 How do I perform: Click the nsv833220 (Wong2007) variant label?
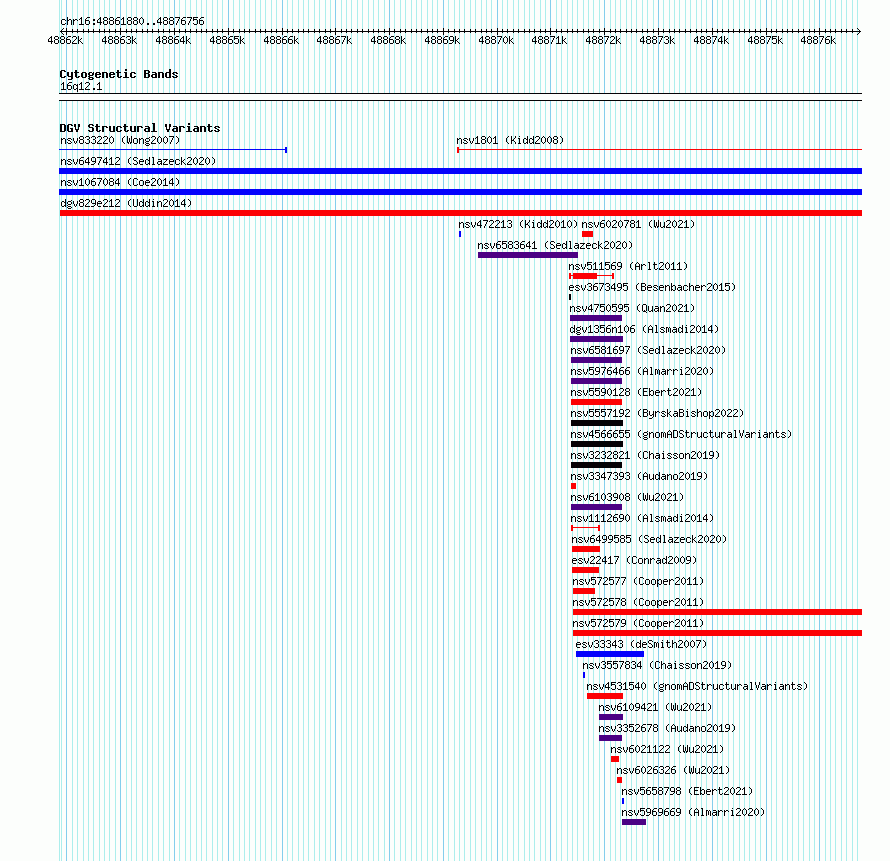point(120,140)
